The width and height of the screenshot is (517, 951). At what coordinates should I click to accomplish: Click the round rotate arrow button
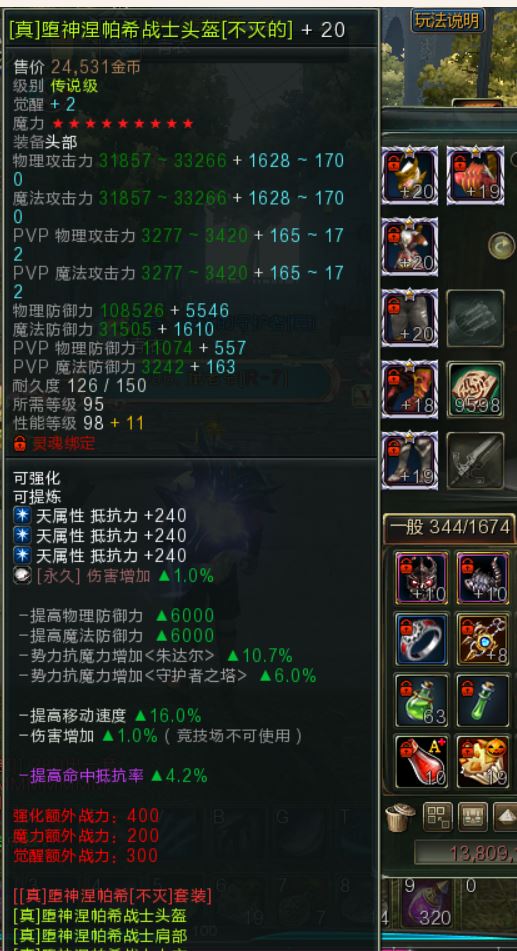(501, 246)
